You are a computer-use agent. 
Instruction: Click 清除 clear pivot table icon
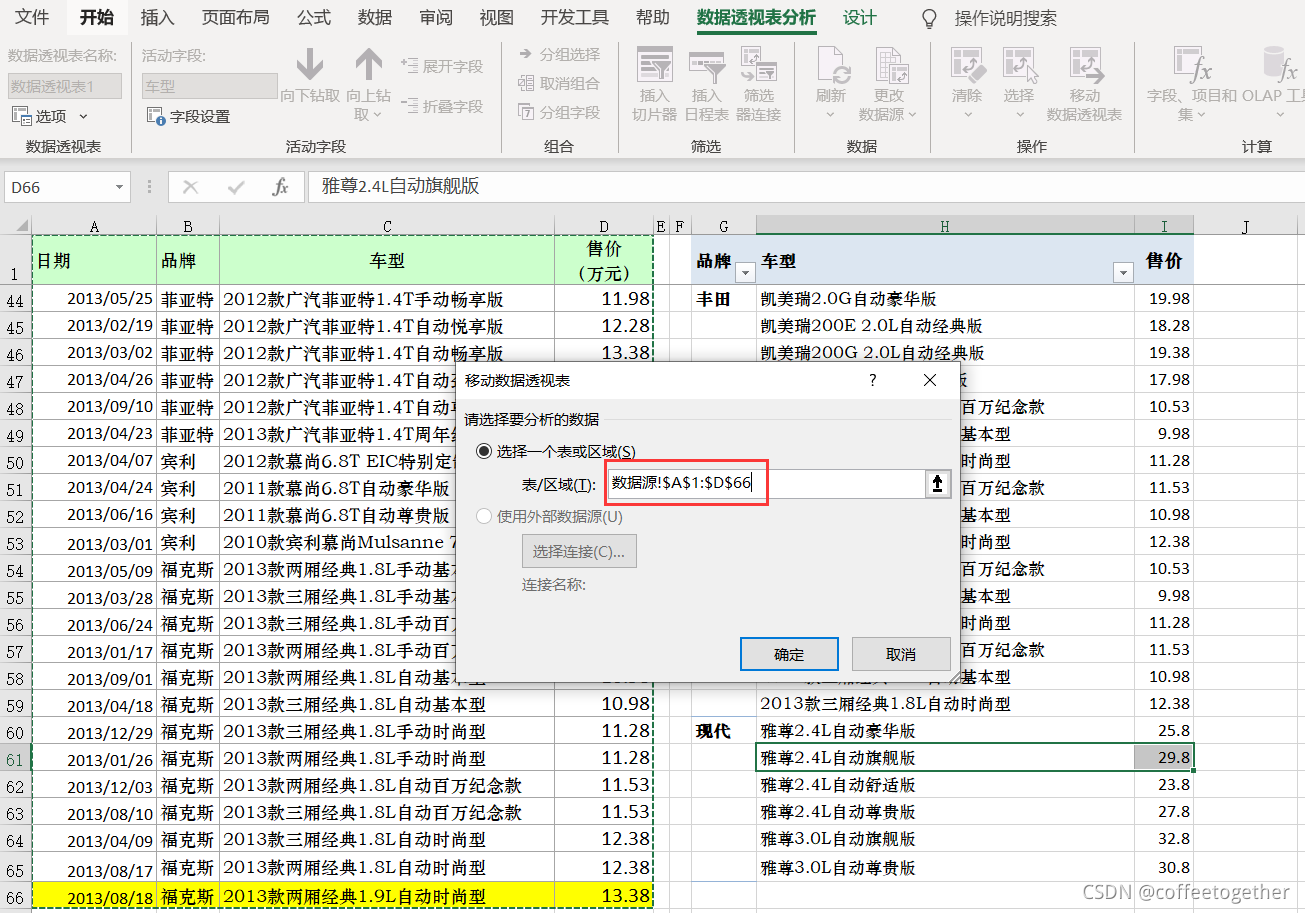coord(967,66)
